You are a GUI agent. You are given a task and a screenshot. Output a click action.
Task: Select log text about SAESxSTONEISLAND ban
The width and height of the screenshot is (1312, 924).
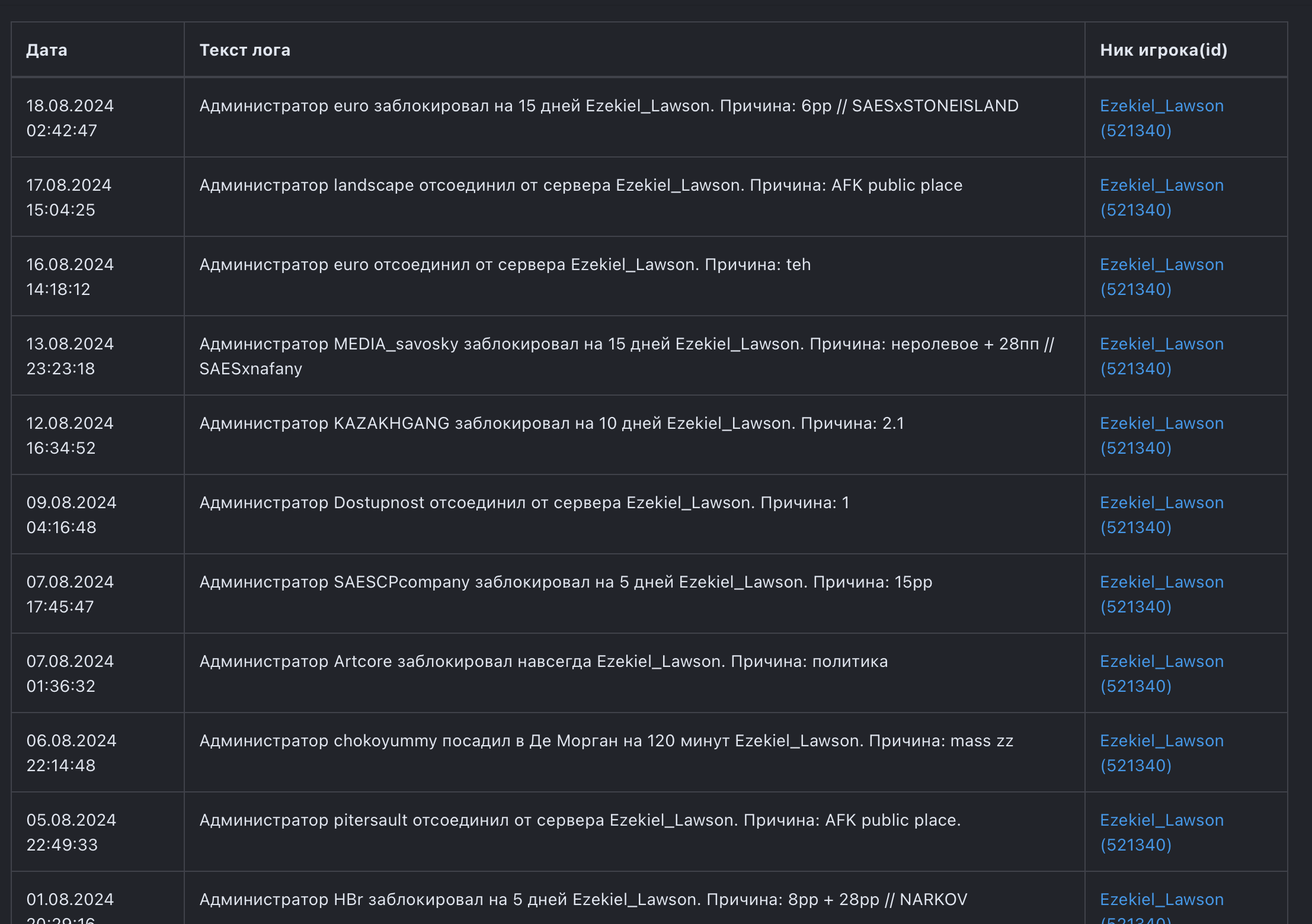coord(609,106)
